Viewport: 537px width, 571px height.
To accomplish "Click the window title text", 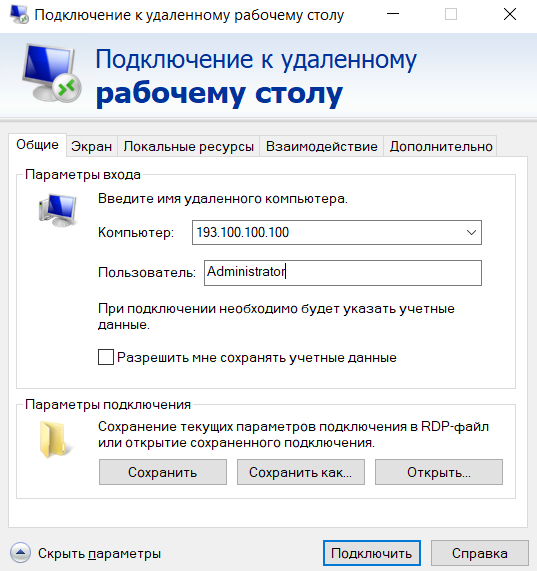I will pos(189,15).
